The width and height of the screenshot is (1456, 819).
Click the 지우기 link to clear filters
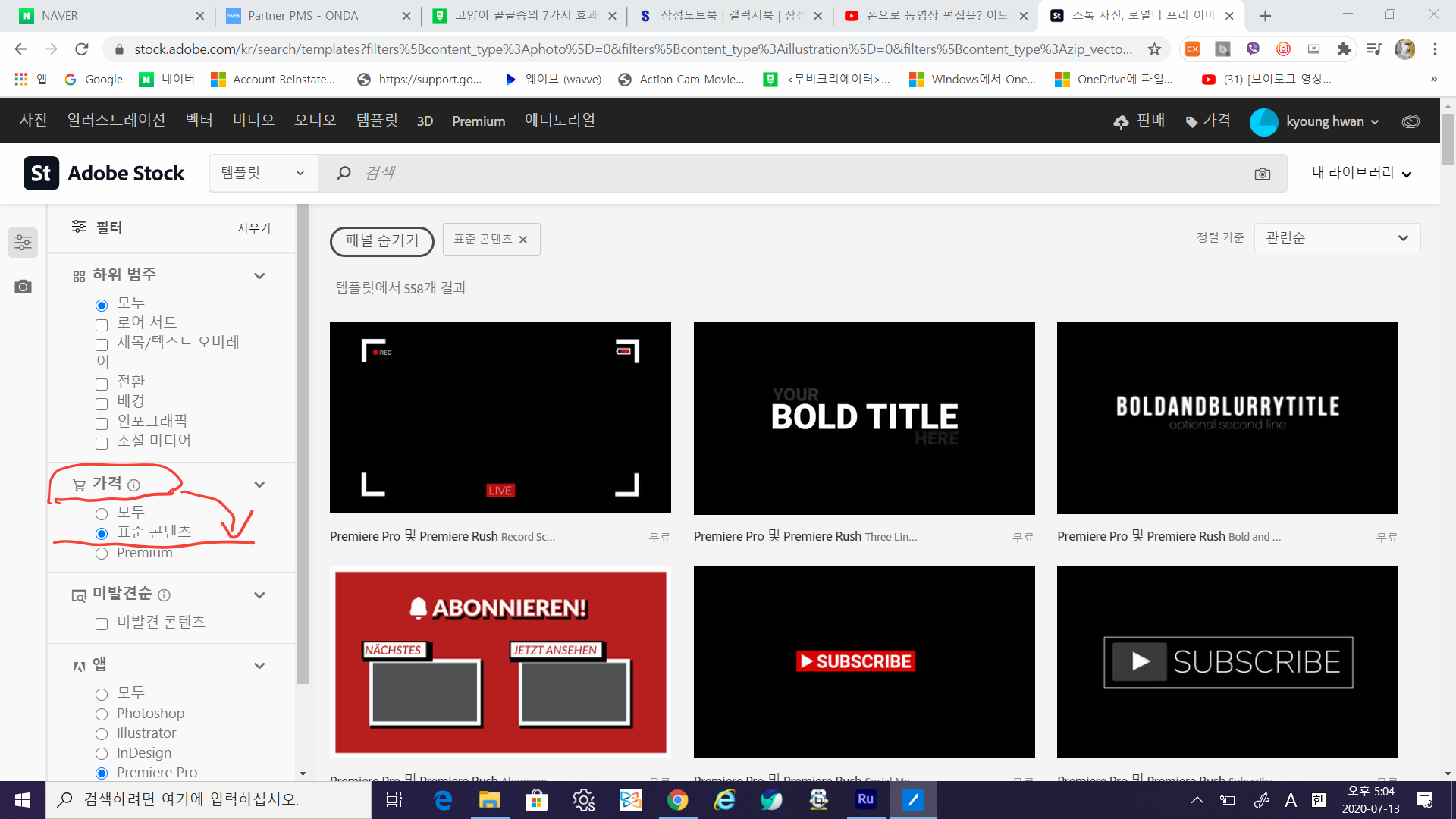(x=253, y=228)
